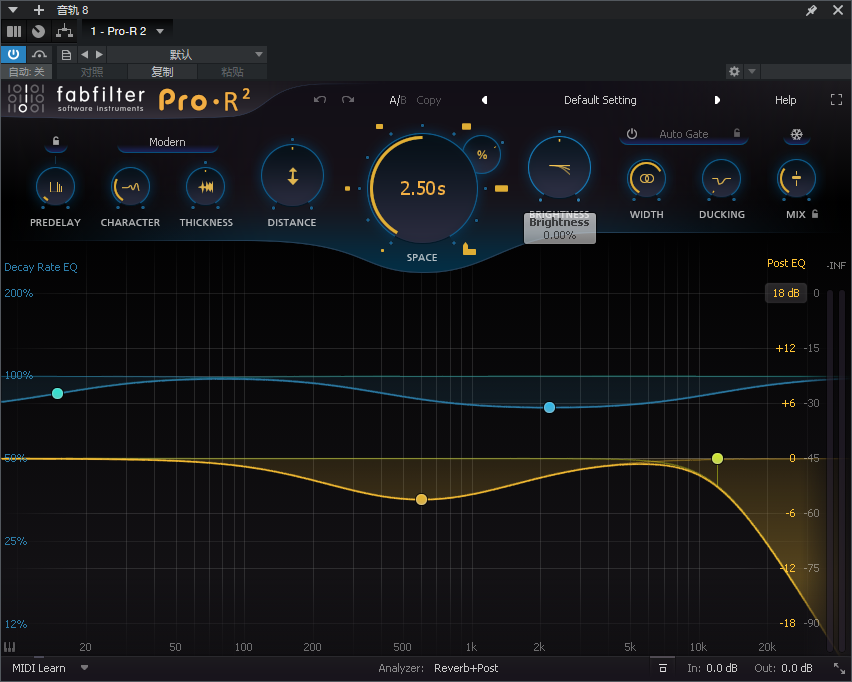Click the Character knob
This screenshot has width=852, height=682.
coord(130,187)
